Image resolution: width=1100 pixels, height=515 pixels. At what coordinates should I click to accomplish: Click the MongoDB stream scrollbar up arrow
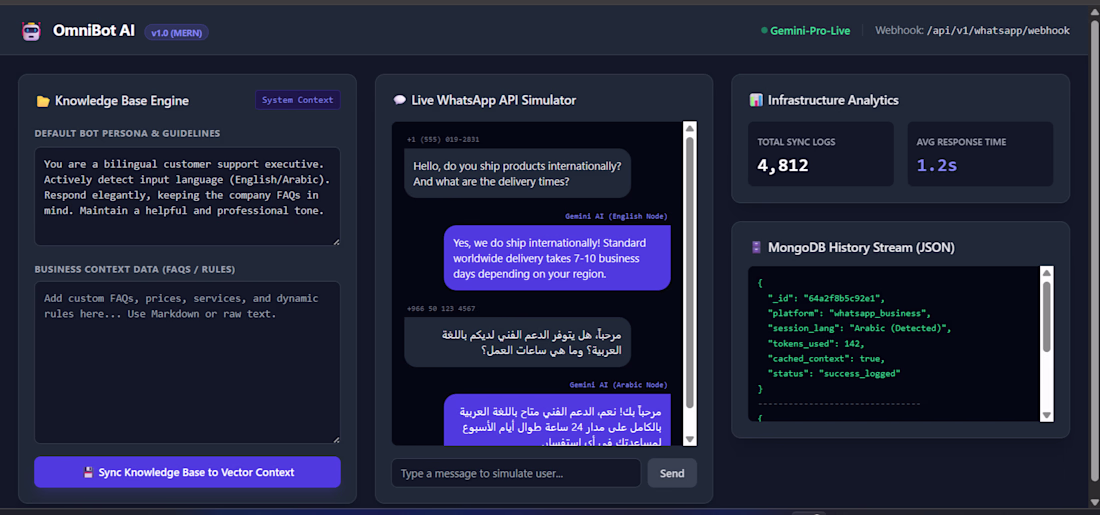tap(1047, 273)
